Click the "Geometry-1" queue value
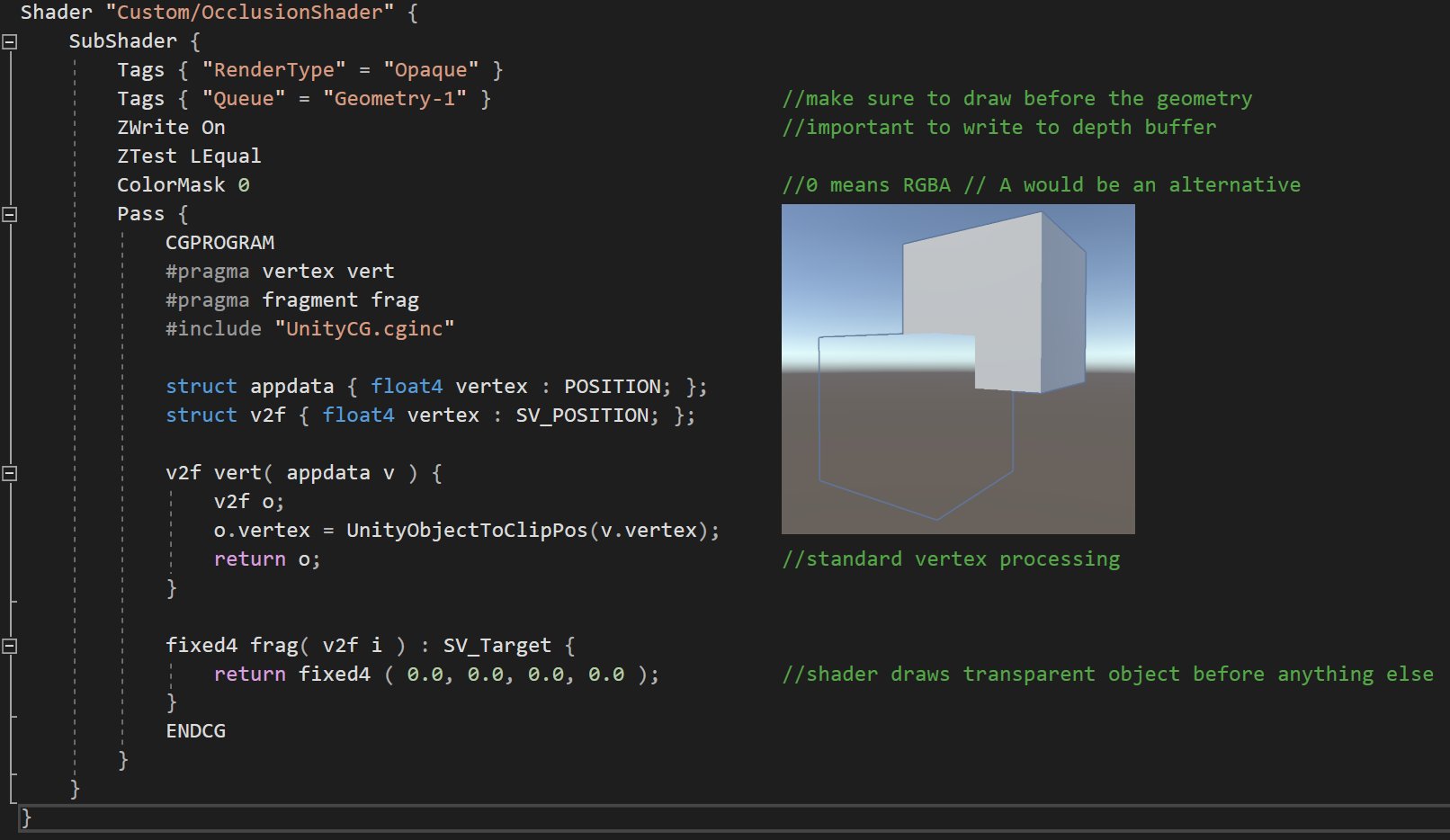This screenshot has height=840, width=1450. coord(395,99)
